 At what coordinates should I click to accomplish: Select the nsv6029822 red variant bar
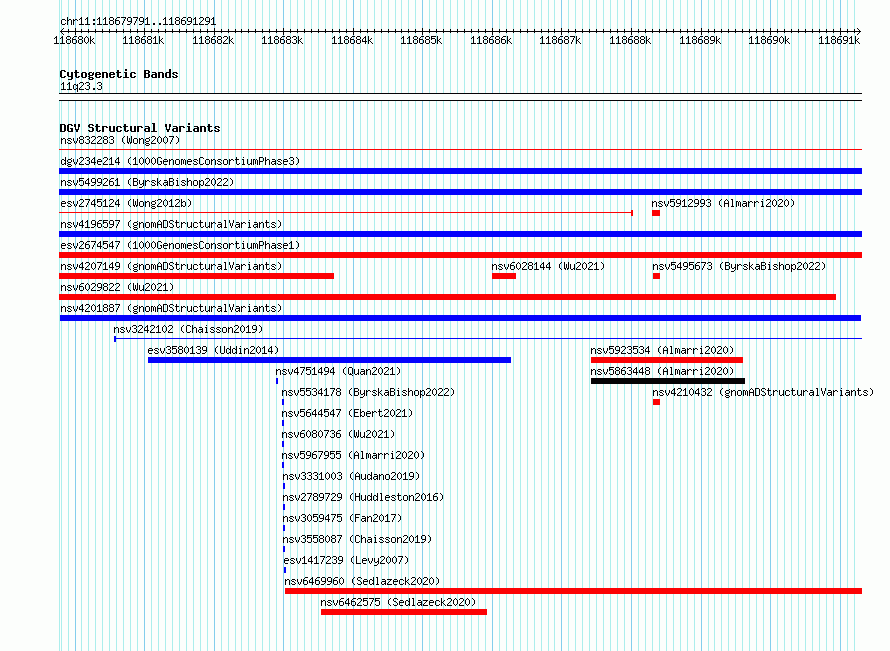[x=447, y=297]
